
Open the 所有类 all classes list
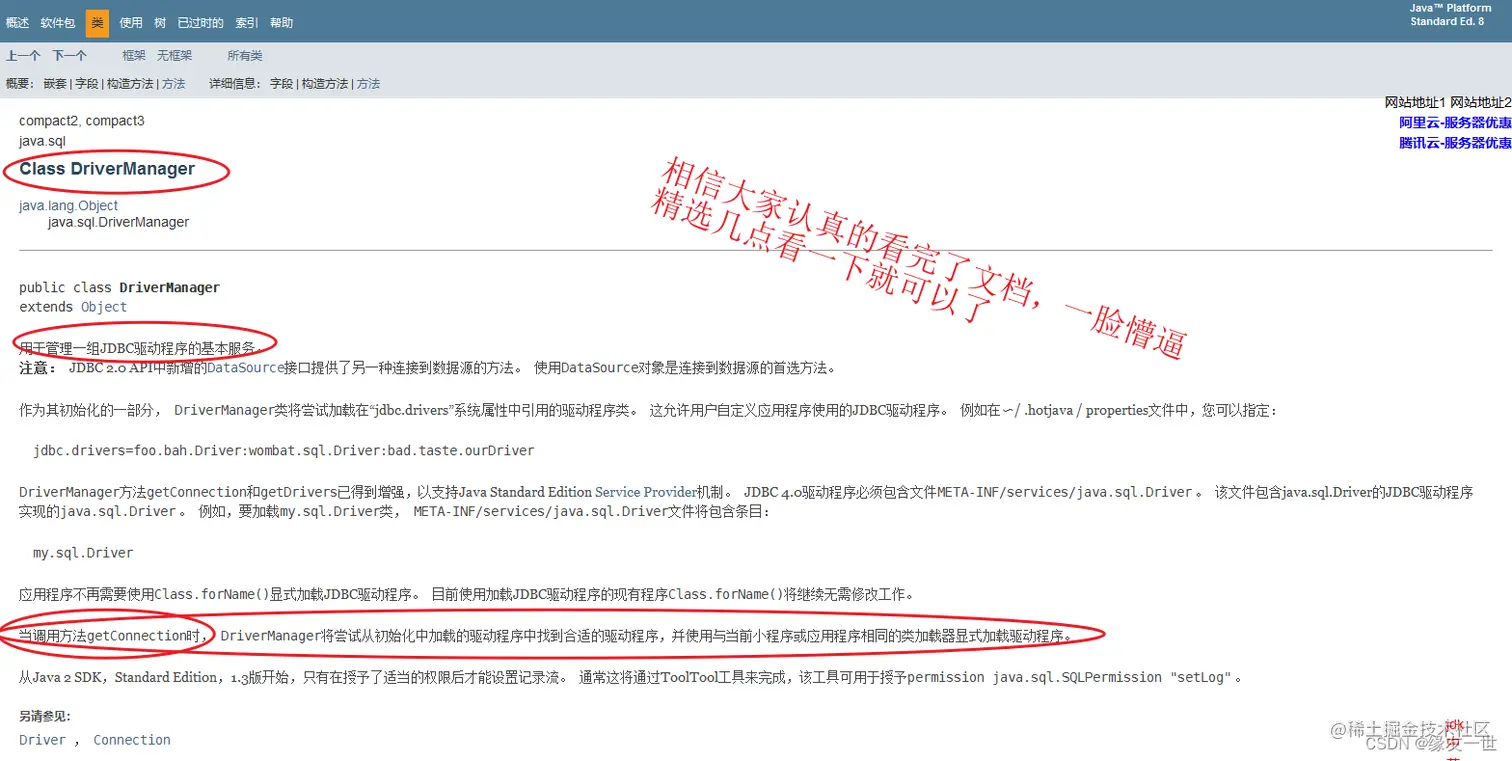tap(245, 56)
